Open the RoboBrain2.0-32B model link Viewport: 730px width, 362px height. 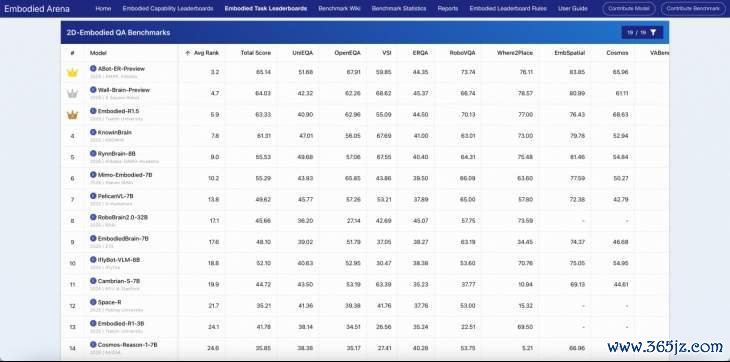click(123, 217)
